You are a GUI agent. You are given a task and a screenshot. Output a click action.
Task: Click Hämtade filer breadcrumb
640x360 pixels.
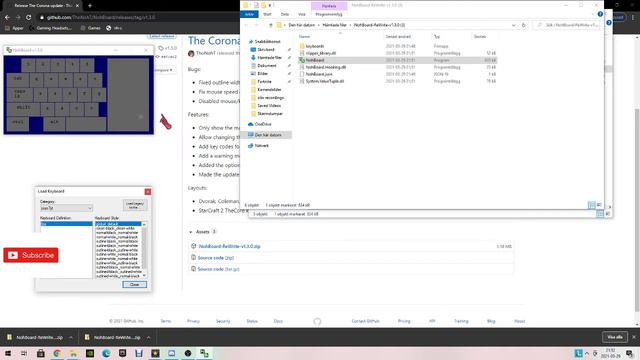(334, 25)
